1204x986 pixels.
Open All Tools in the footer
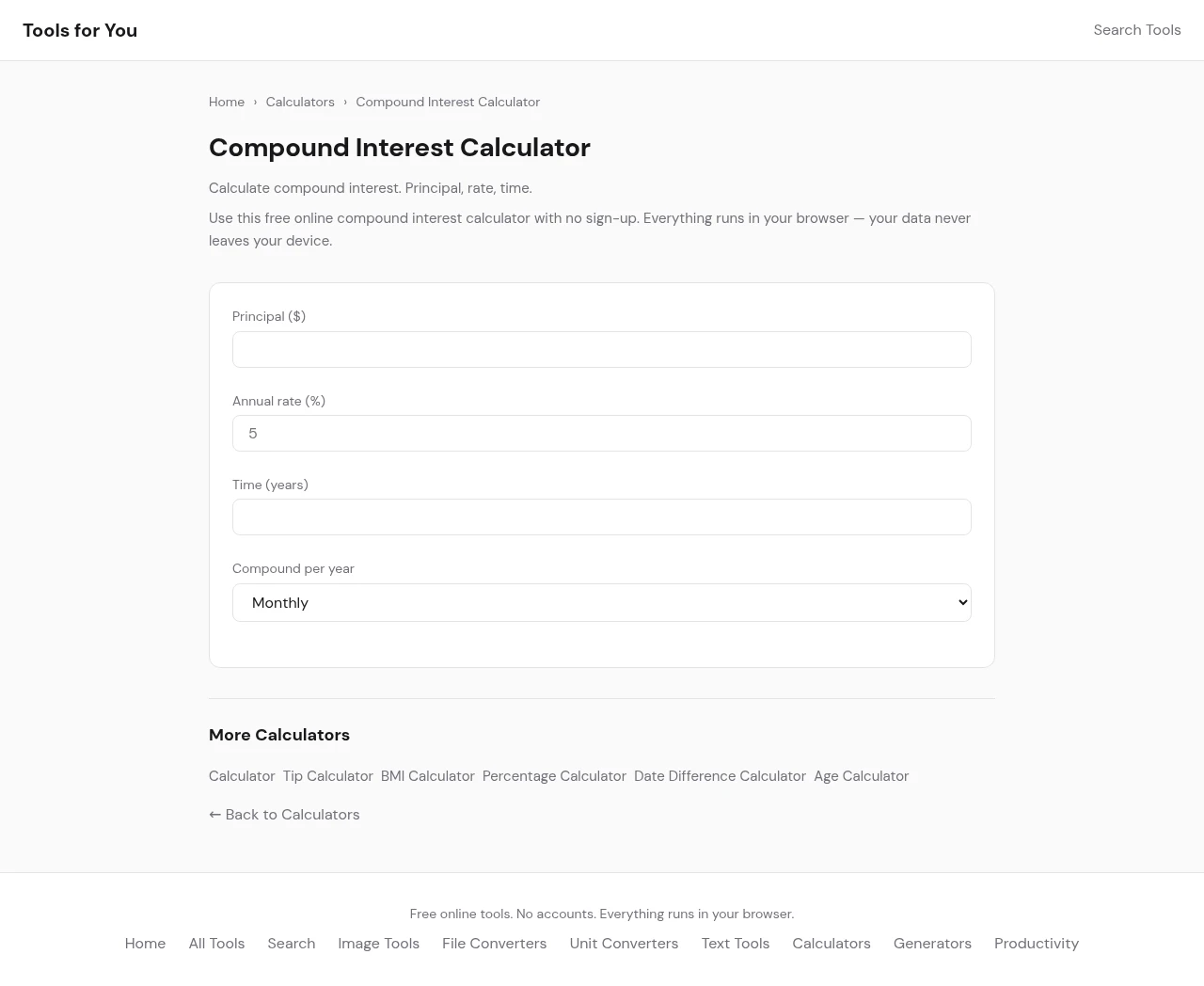(216, 944)
